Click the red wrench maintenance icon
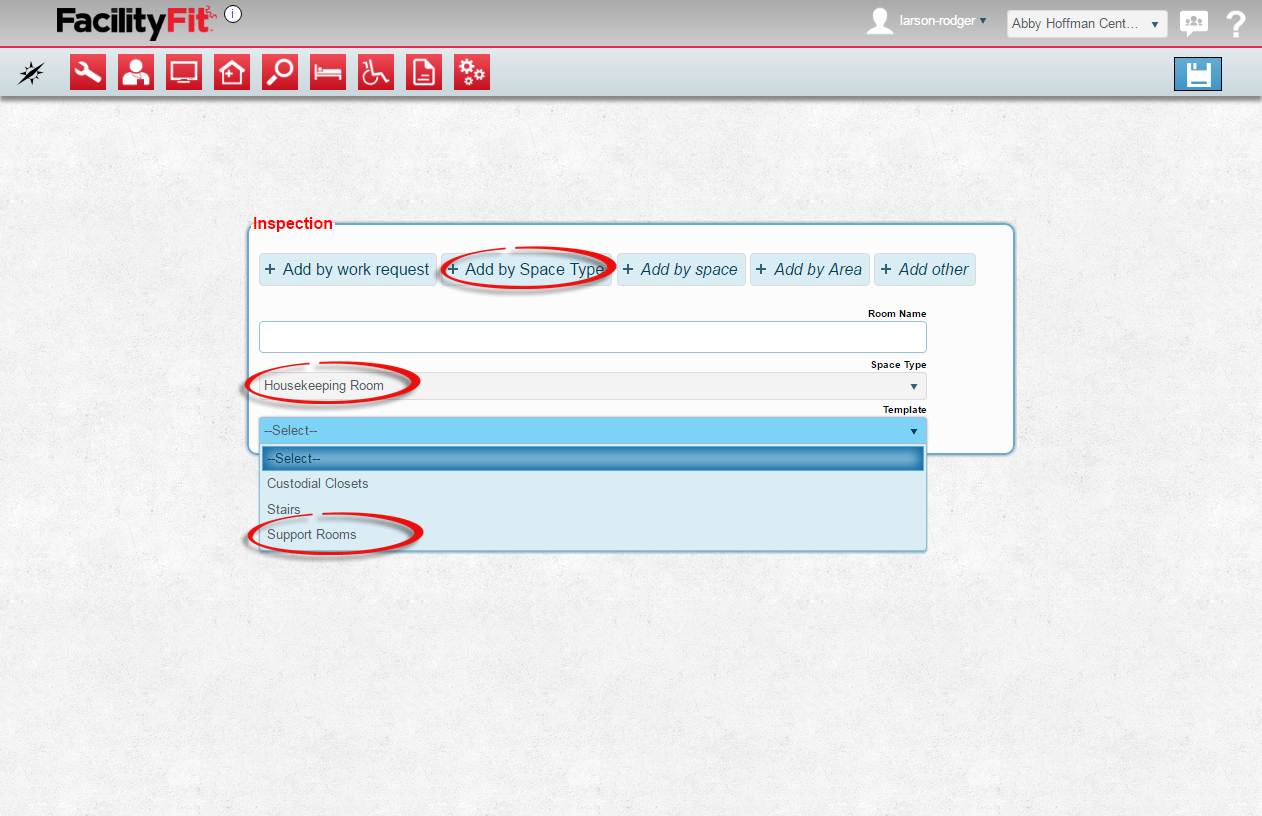 [88, 73]
